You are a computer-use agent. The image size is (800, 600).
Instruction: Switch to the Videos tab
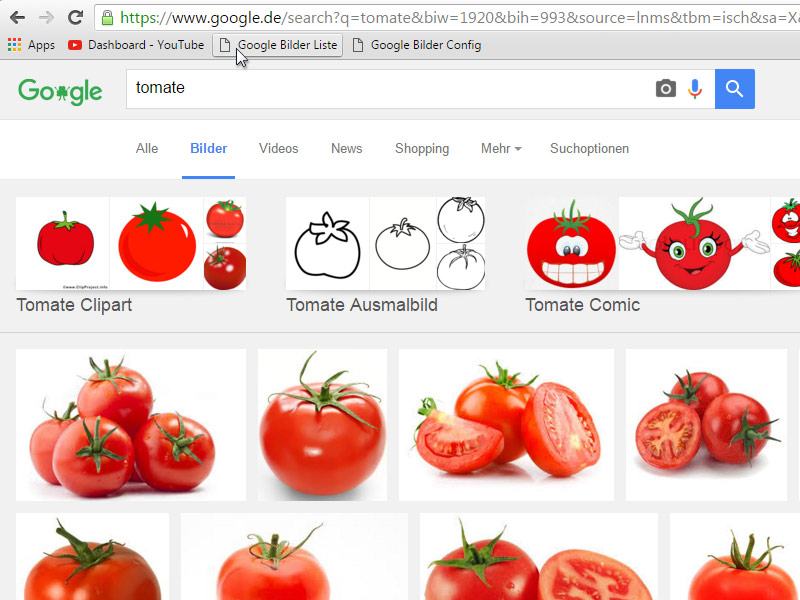pos(279,148)
